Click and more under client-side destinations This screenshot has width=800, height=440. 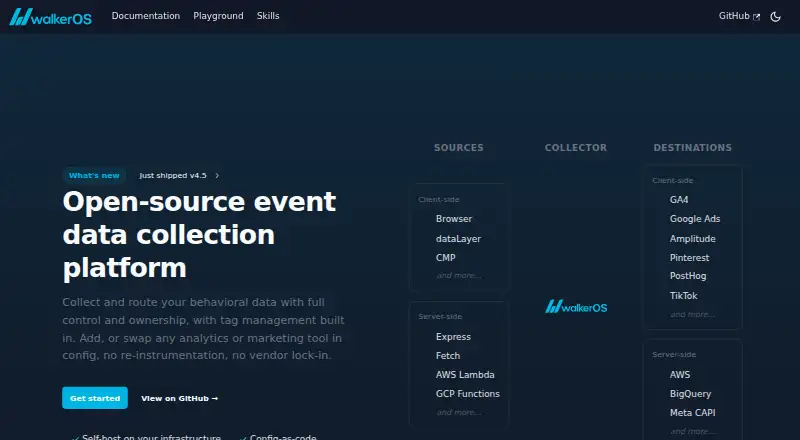tap(692, 314)
